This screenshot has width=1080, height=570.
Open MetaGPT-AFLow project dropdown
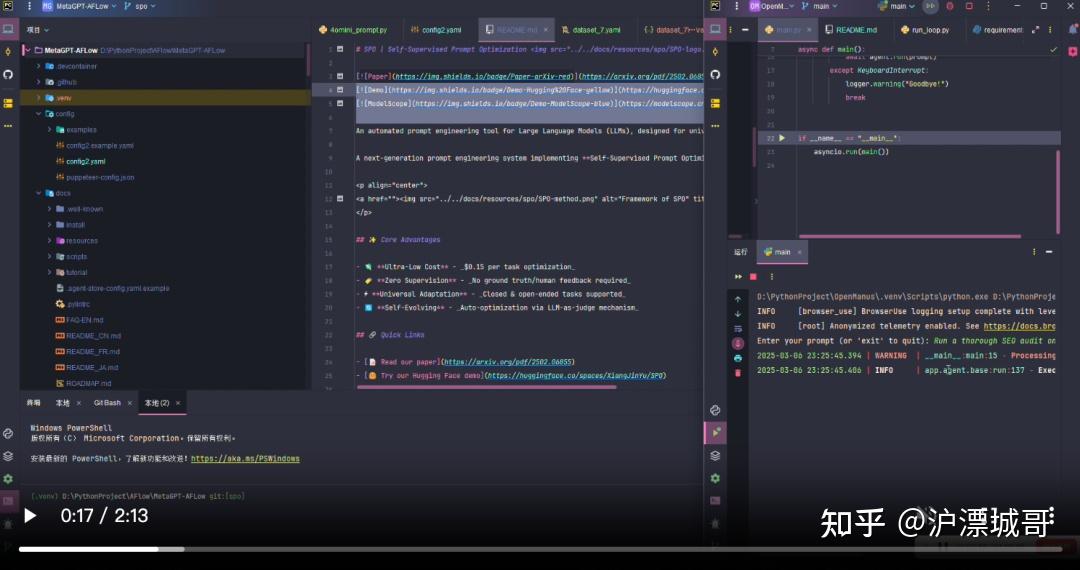tap(80, 6)
